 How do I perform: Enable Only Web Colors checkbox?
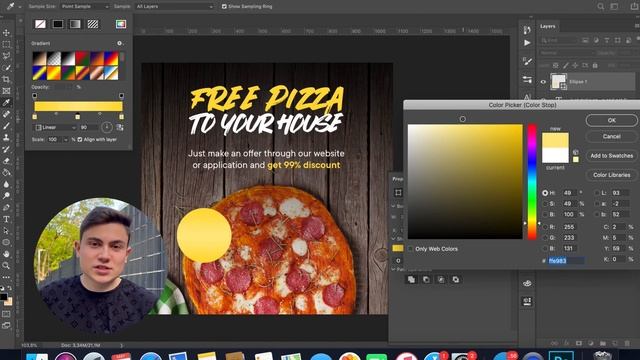[410, 249]
